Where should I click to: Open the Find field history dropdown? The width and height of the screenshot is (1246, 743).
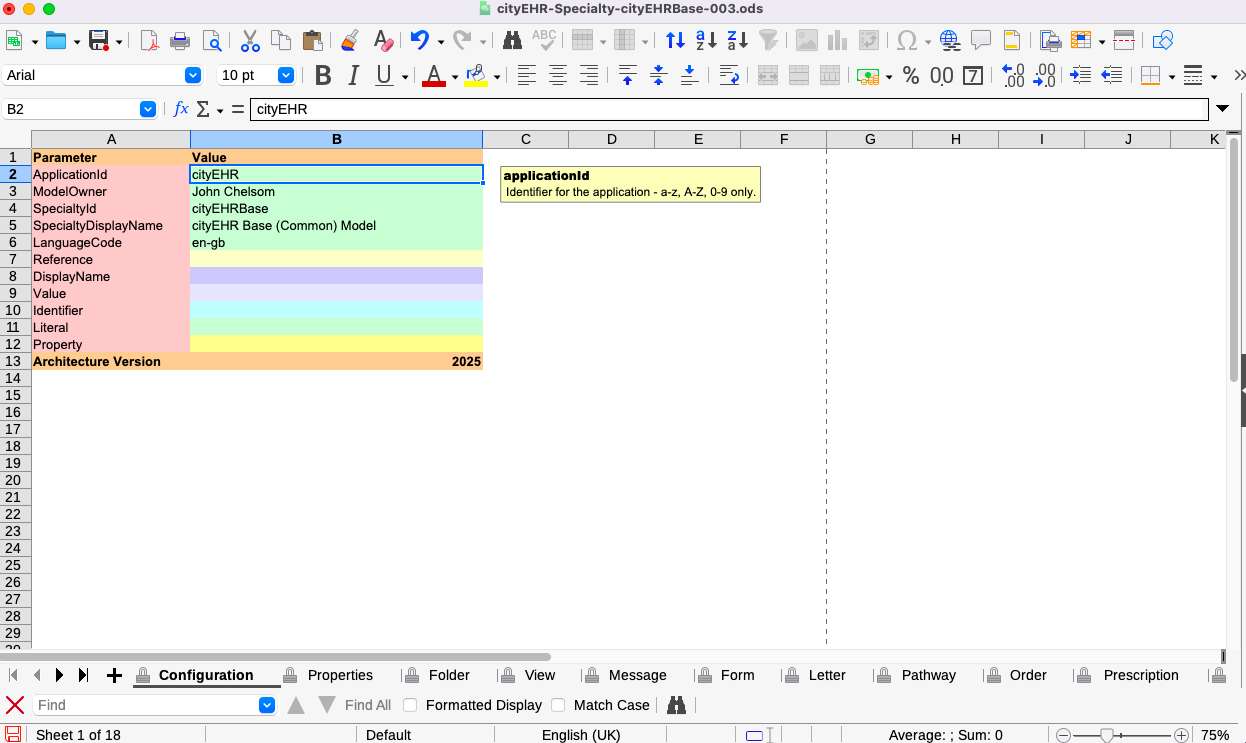click(267, 705)
